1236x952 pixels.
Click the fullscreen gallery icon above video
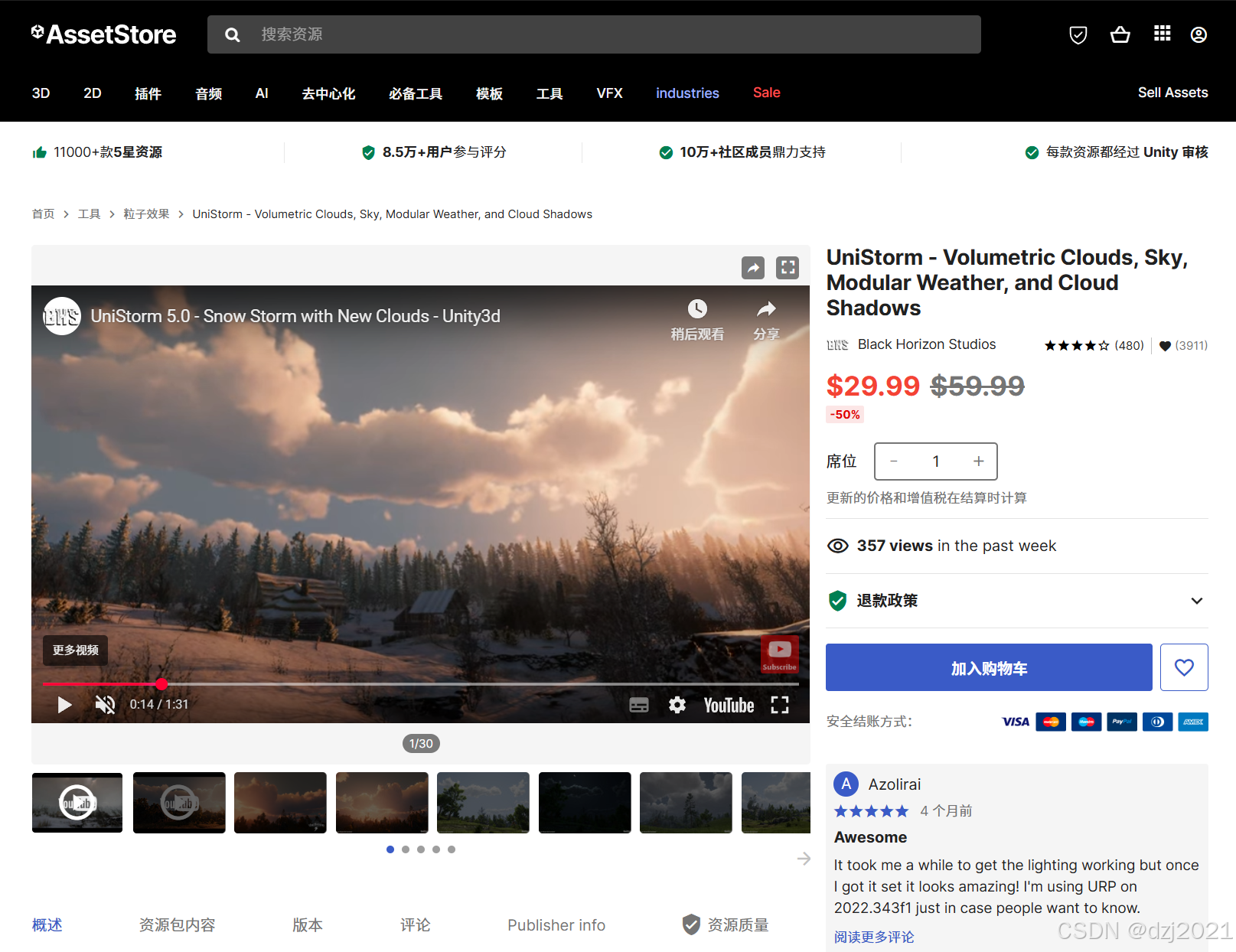(788, 267)
